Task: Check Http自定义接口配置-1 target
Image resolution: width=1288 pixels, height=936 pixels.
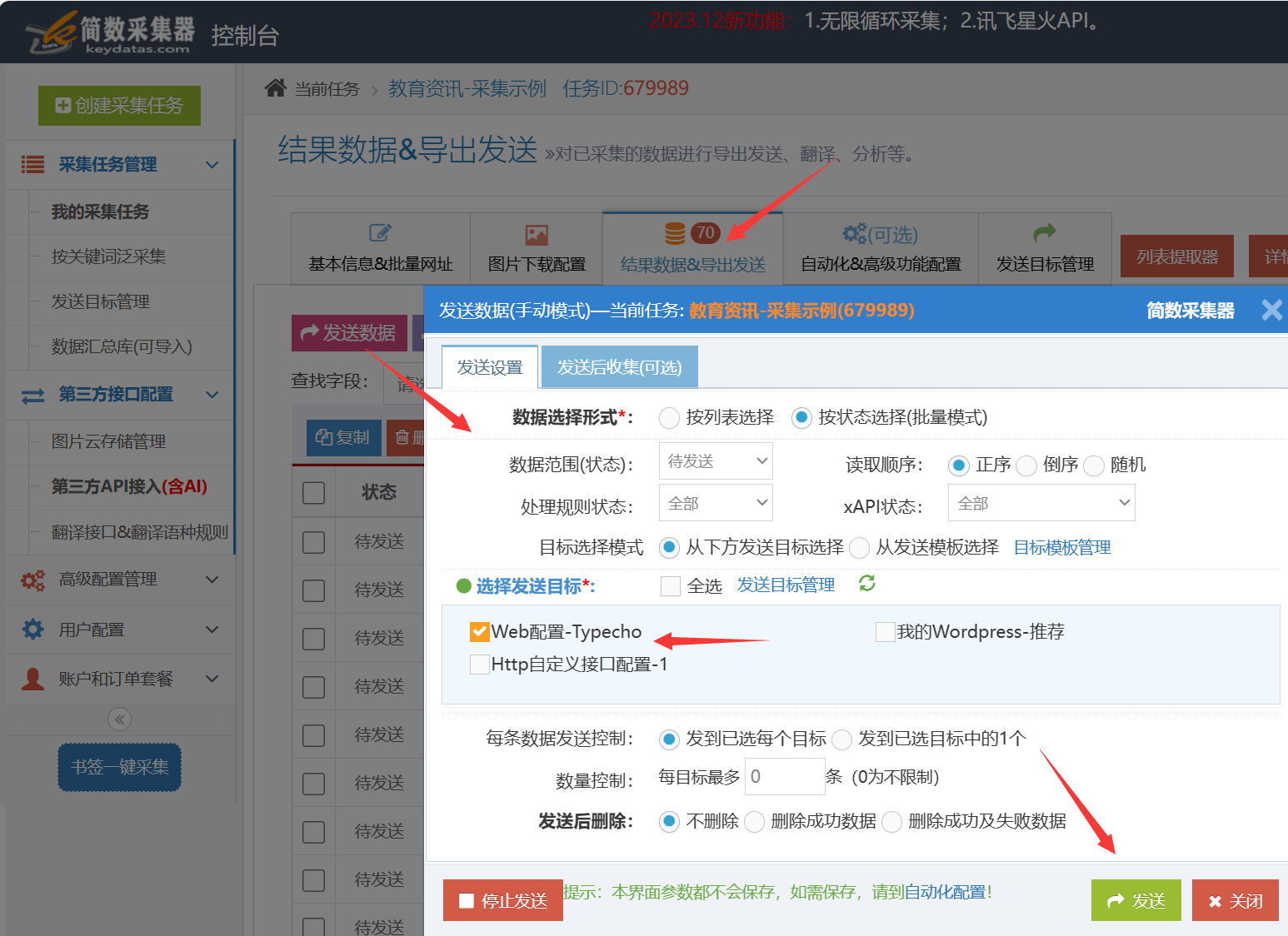Action: [x=479, y=665]
